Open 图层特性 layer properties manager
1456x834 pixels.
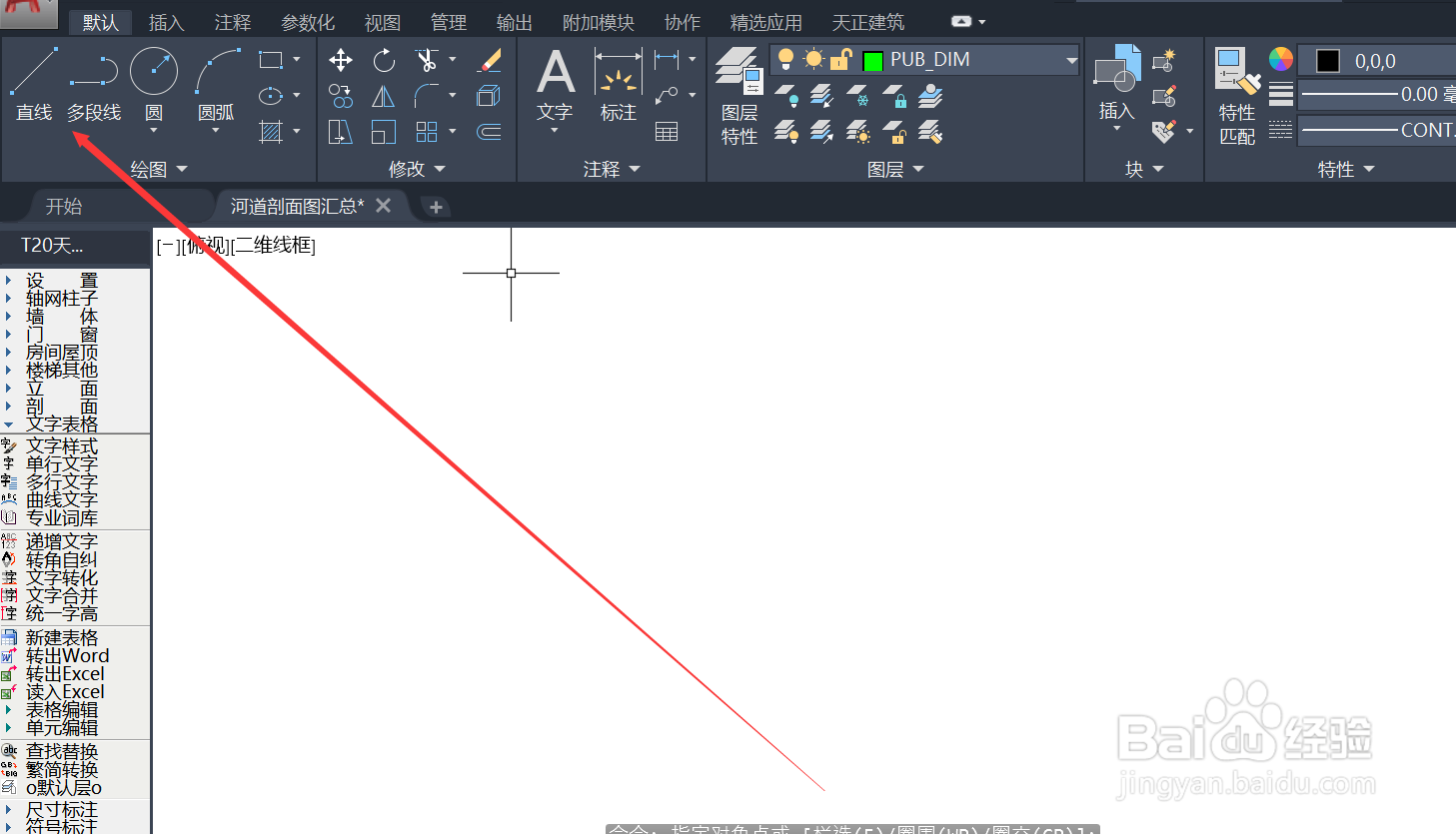(x=739, y=96)
